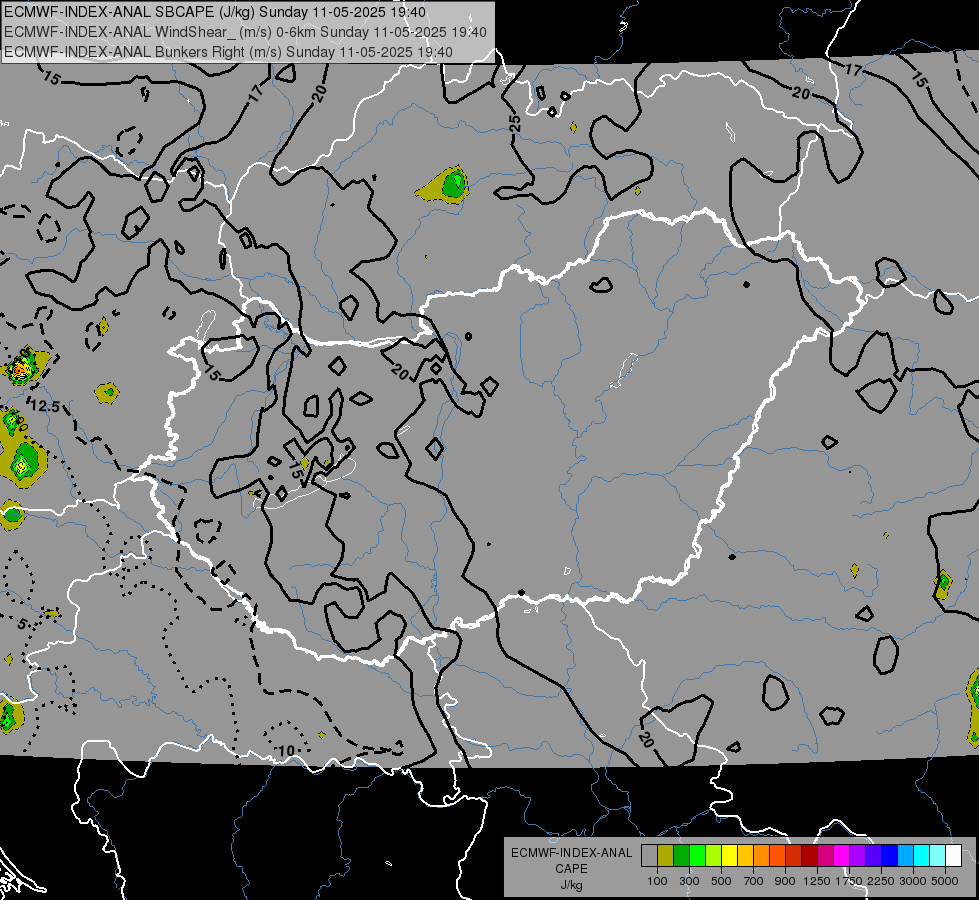The image size is (979, 900).
Task: Click the grey first swatch in the CAPE legend
Action: tap(649, 856)
